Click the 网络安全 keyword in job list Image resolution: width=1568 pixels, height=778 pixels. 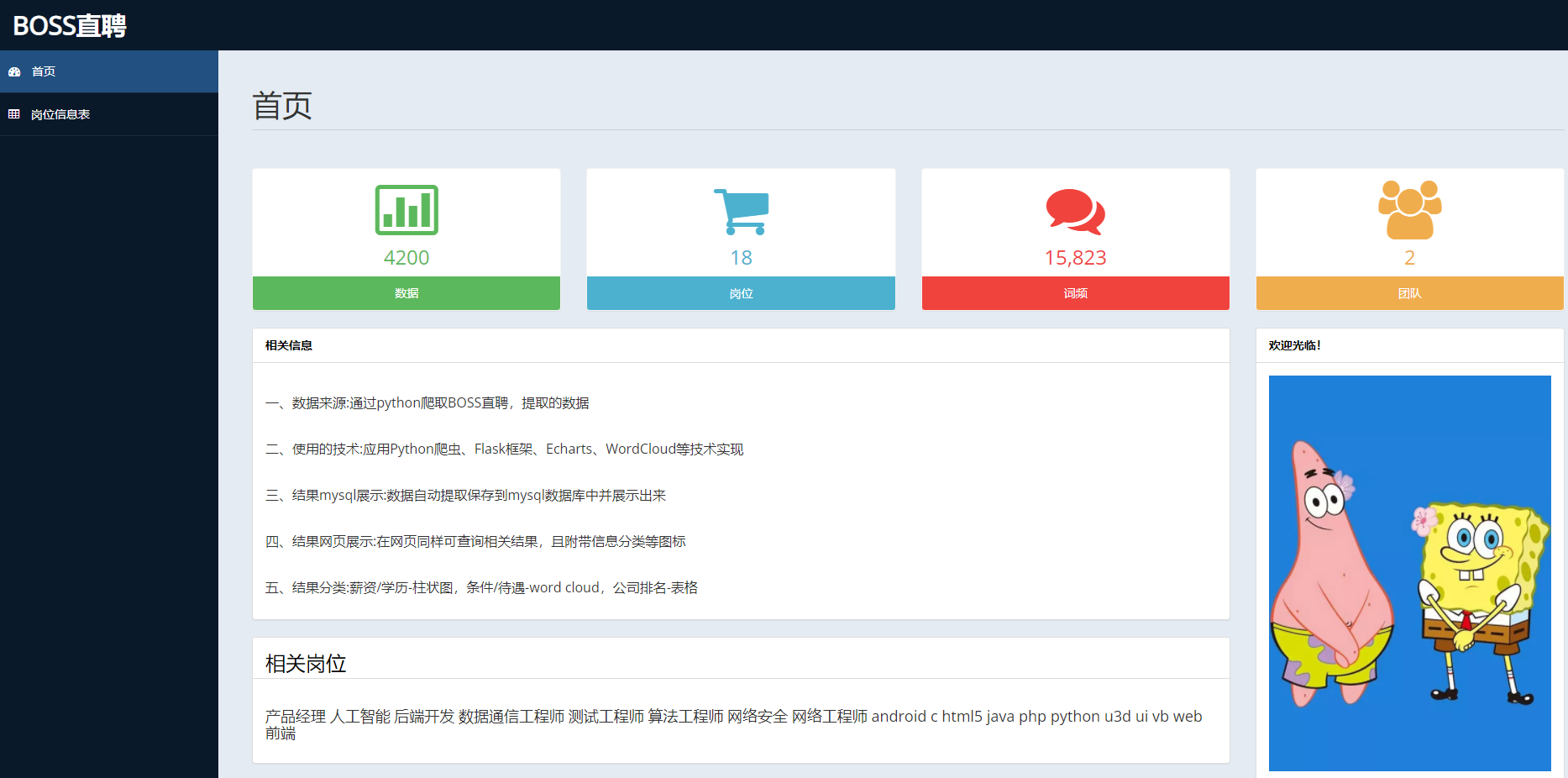[x=758, y=717]
